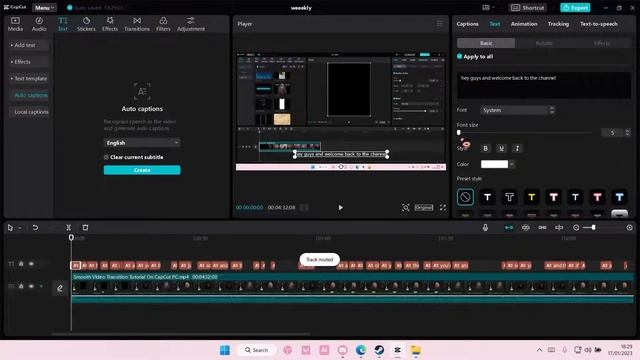Lock the video track
This screenshot has width=640, height=360.
21,286
